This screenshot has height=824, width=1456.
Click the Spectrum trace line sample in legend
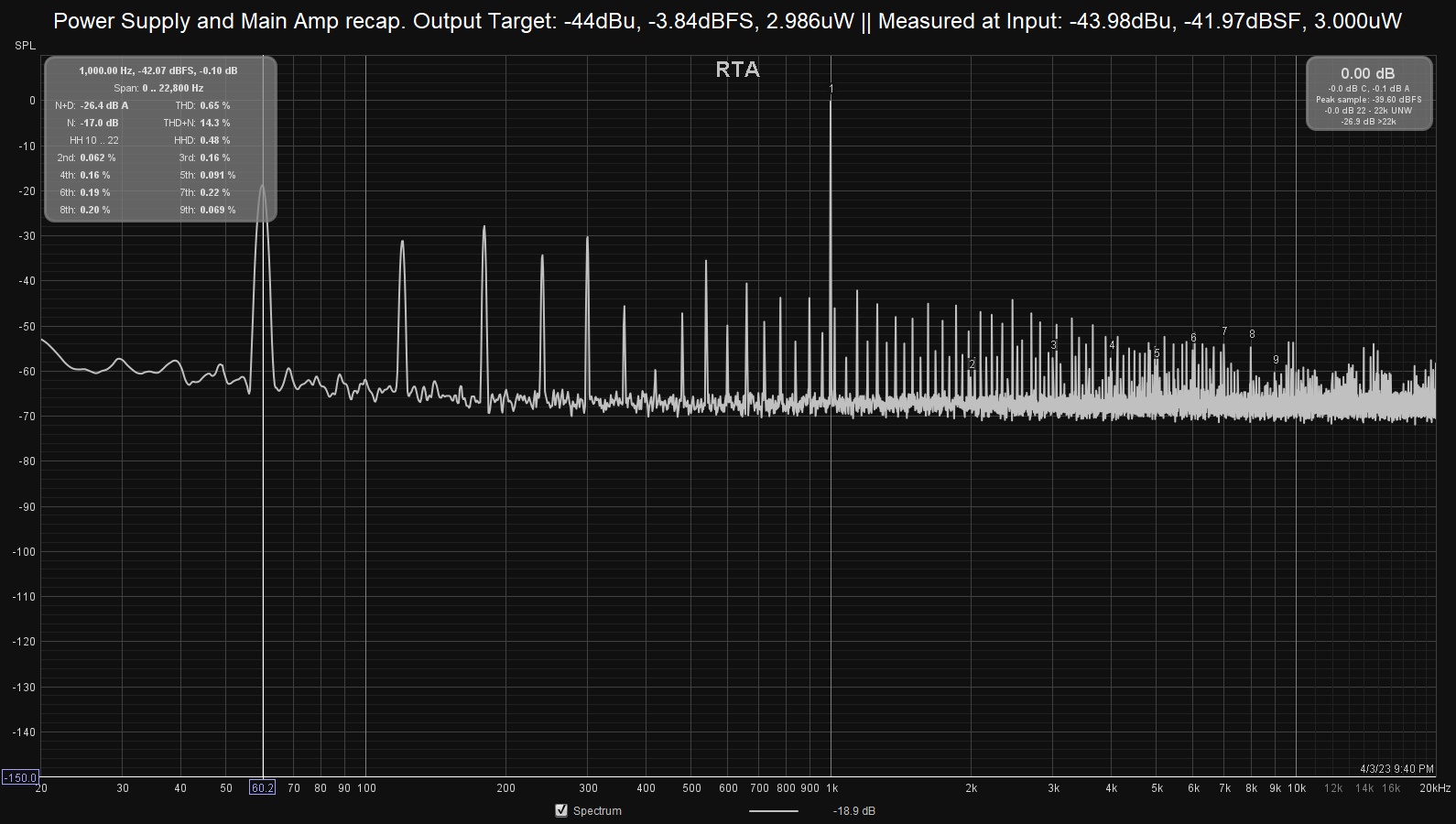774,811
